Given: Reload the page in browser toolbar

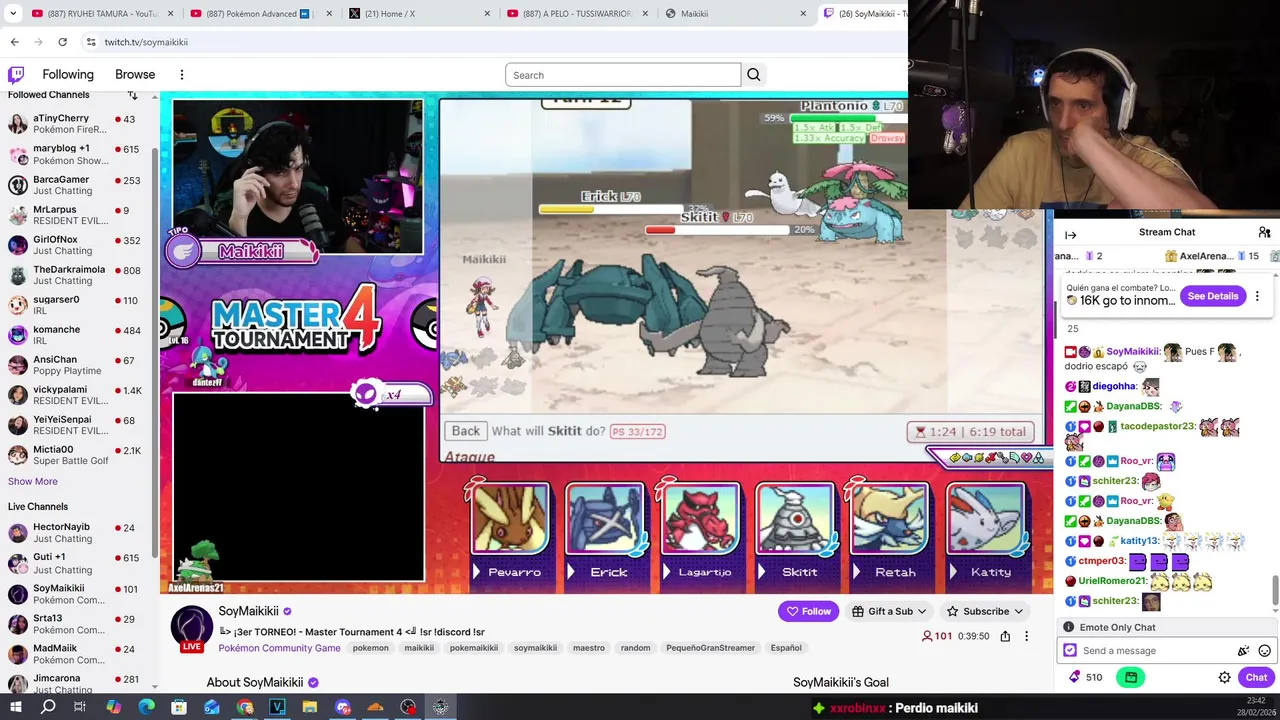Looking at the screenshot, I should 62,42.
